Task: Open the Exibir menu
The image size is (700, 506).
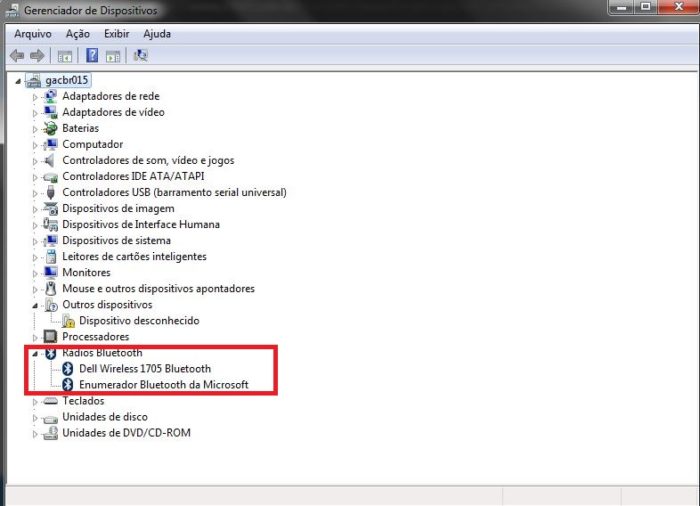Action: pos(117,34)
